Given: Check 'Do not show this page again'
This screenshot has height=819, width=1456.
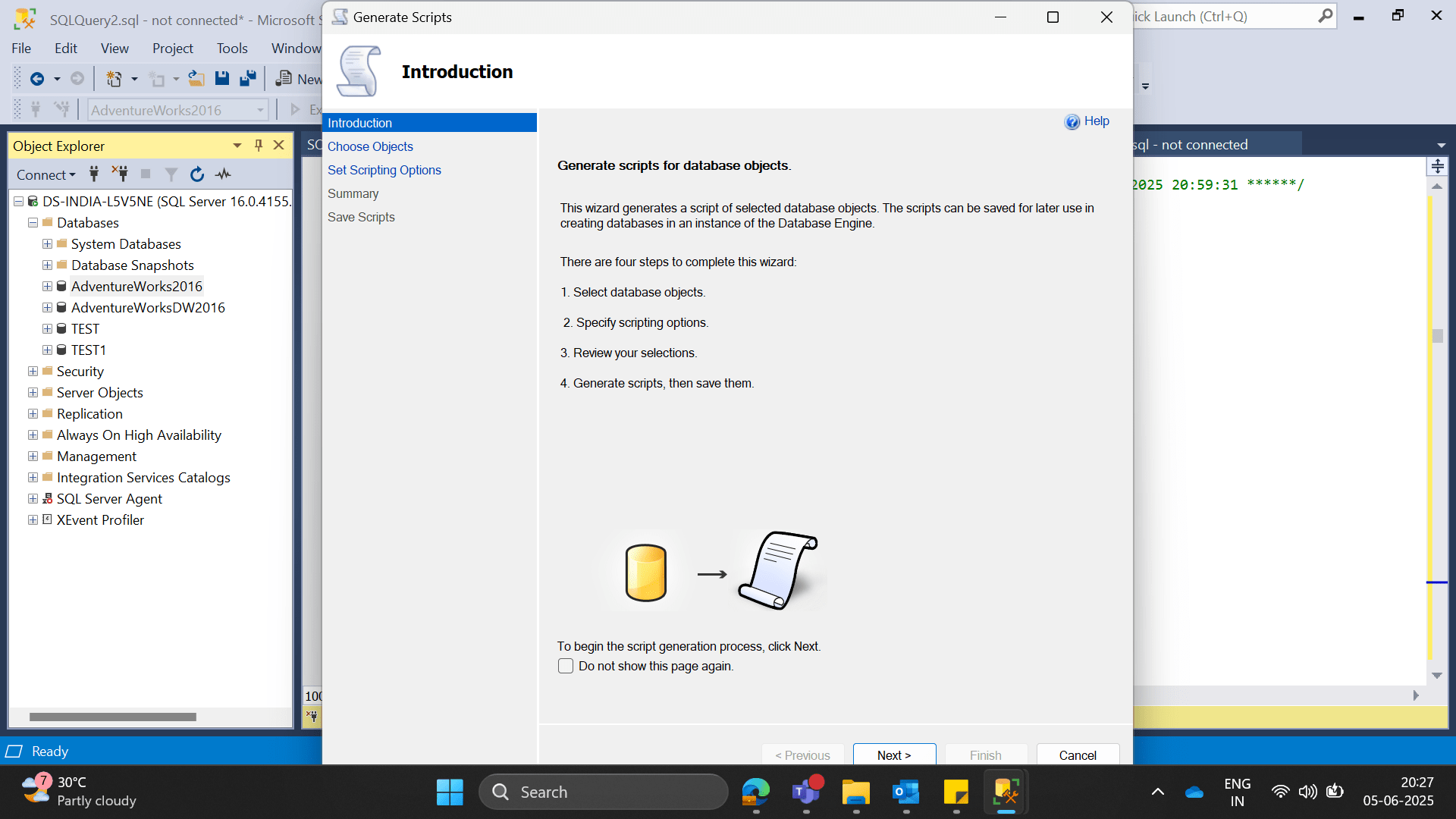Looking at the screenshot, I should click(x=566, y=667).
